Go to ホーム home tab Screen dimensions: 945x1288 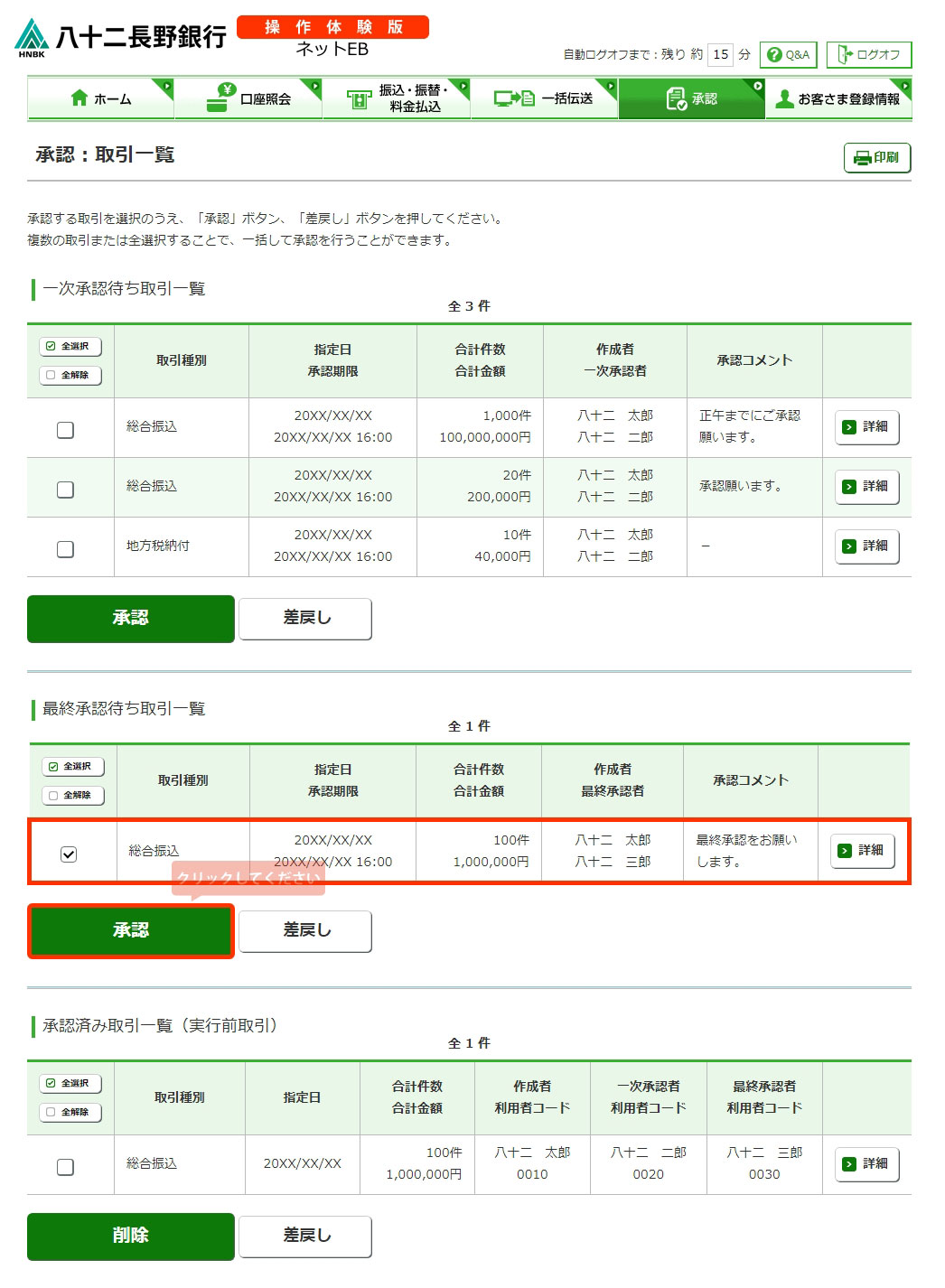(100, 99)
